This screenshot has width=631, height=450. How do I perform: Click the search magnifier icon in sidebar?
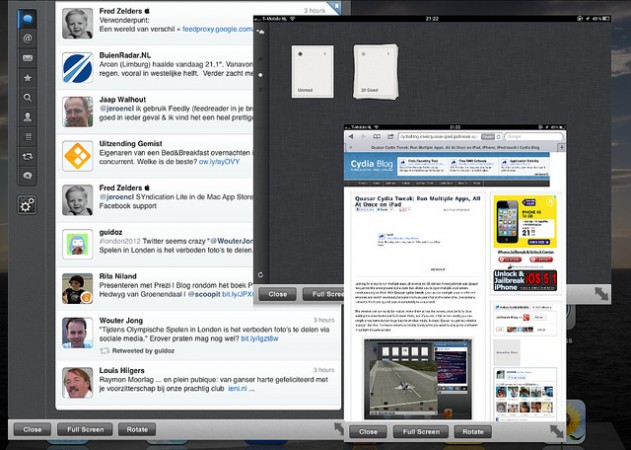27,97
